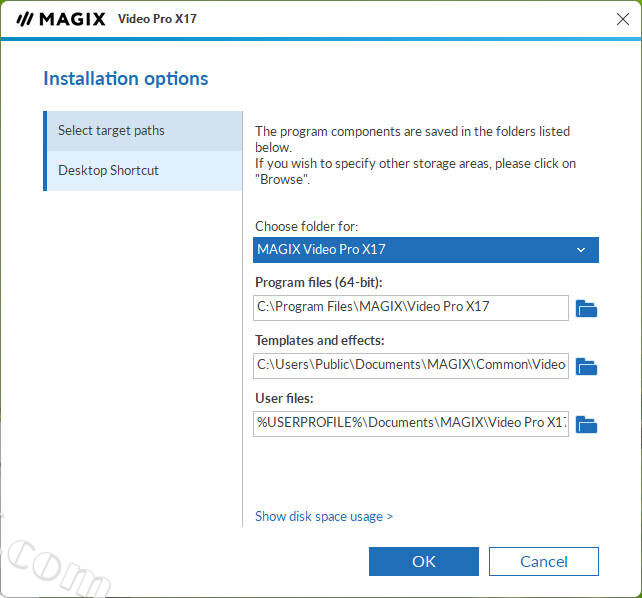Browse folder for Program files path
642x598 pixels.
tap(586, 308)
